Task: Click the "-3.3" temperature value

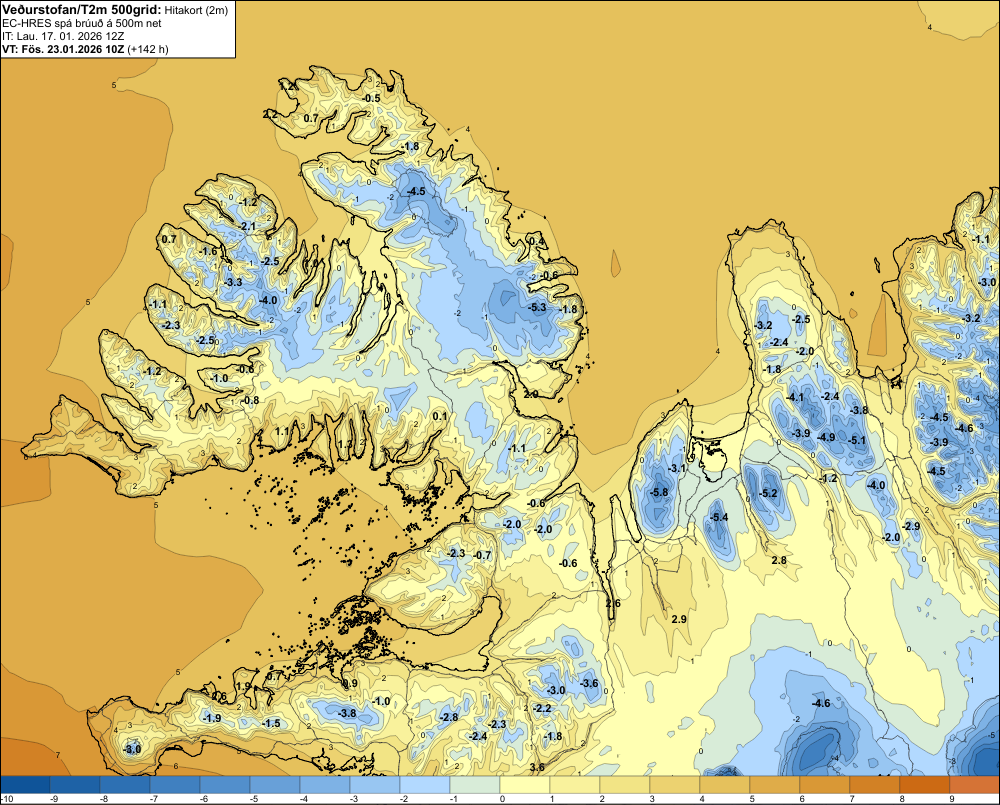Action: [233, 281]
